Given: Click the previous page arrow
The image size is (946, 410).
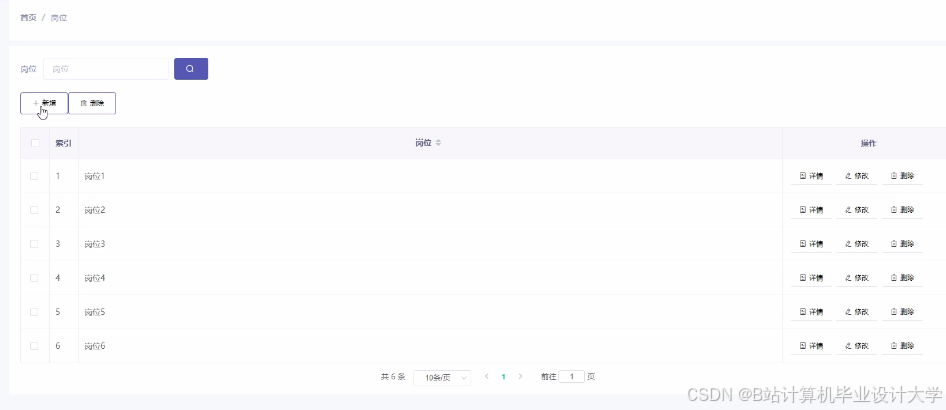Looking at the screenshot, I should pos(487,377).
